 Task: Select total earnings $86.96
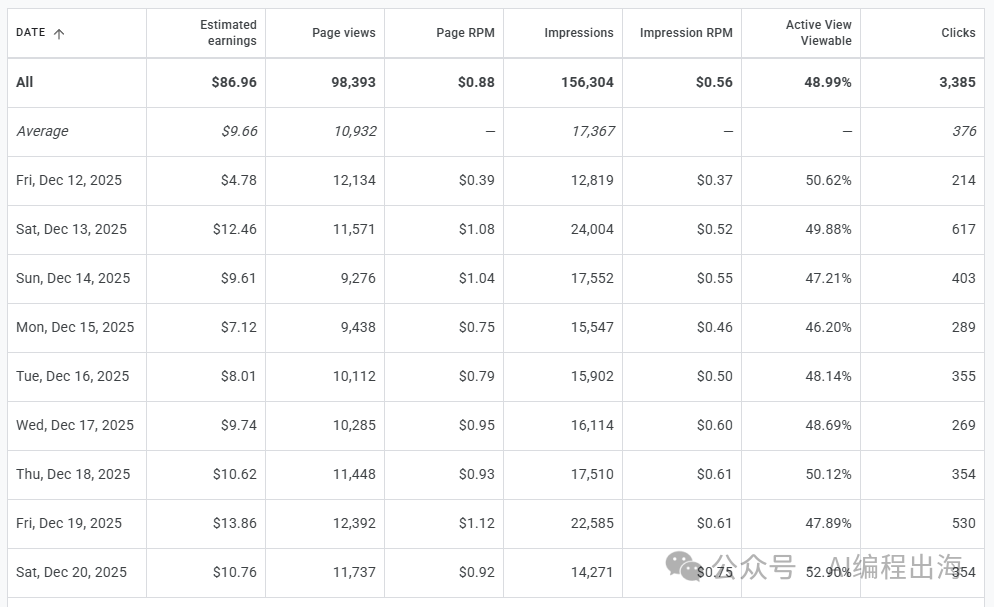tap(234, 82)
